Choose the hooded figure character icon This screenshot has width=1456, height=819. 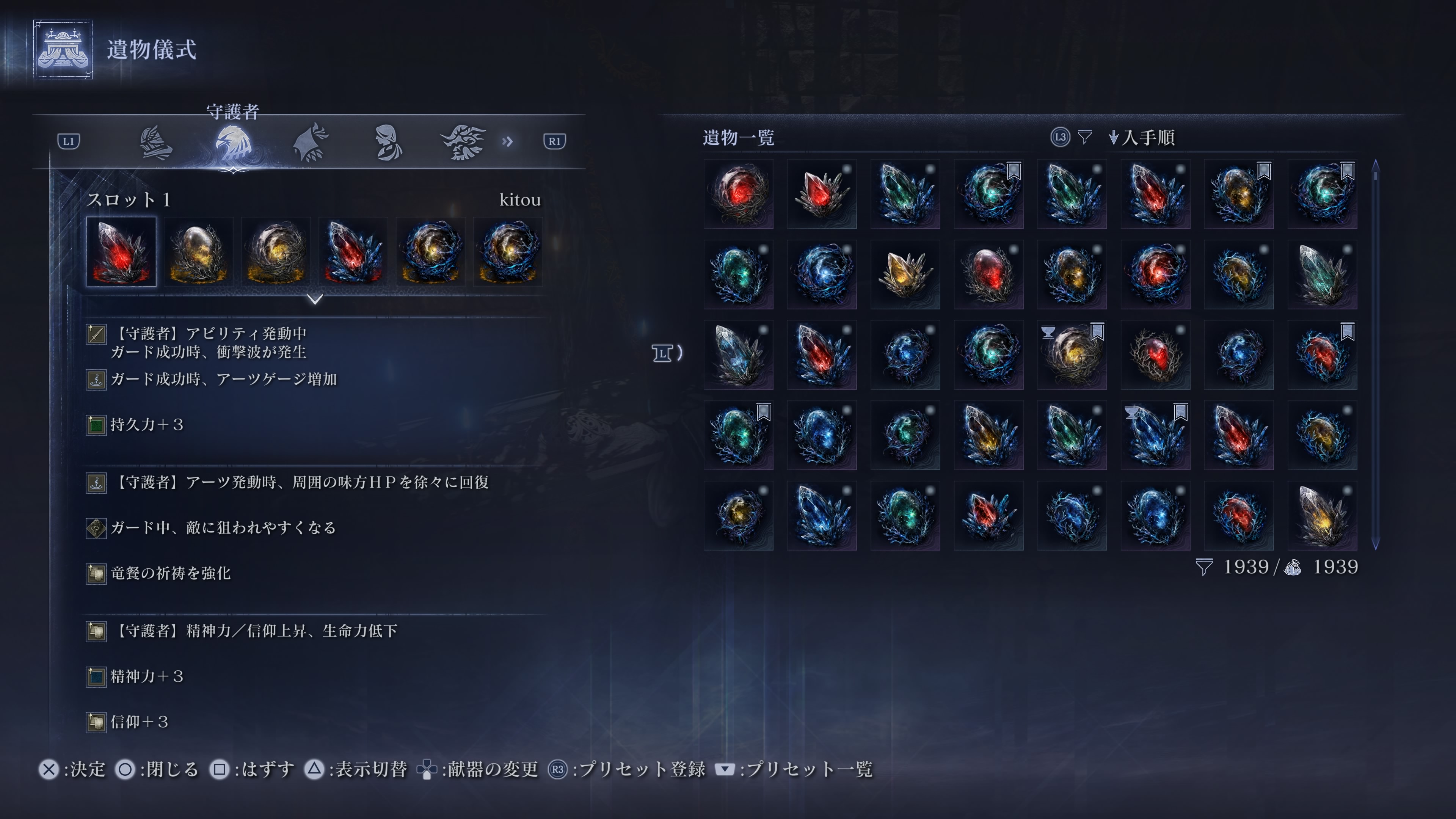click(x=388, y=143)
